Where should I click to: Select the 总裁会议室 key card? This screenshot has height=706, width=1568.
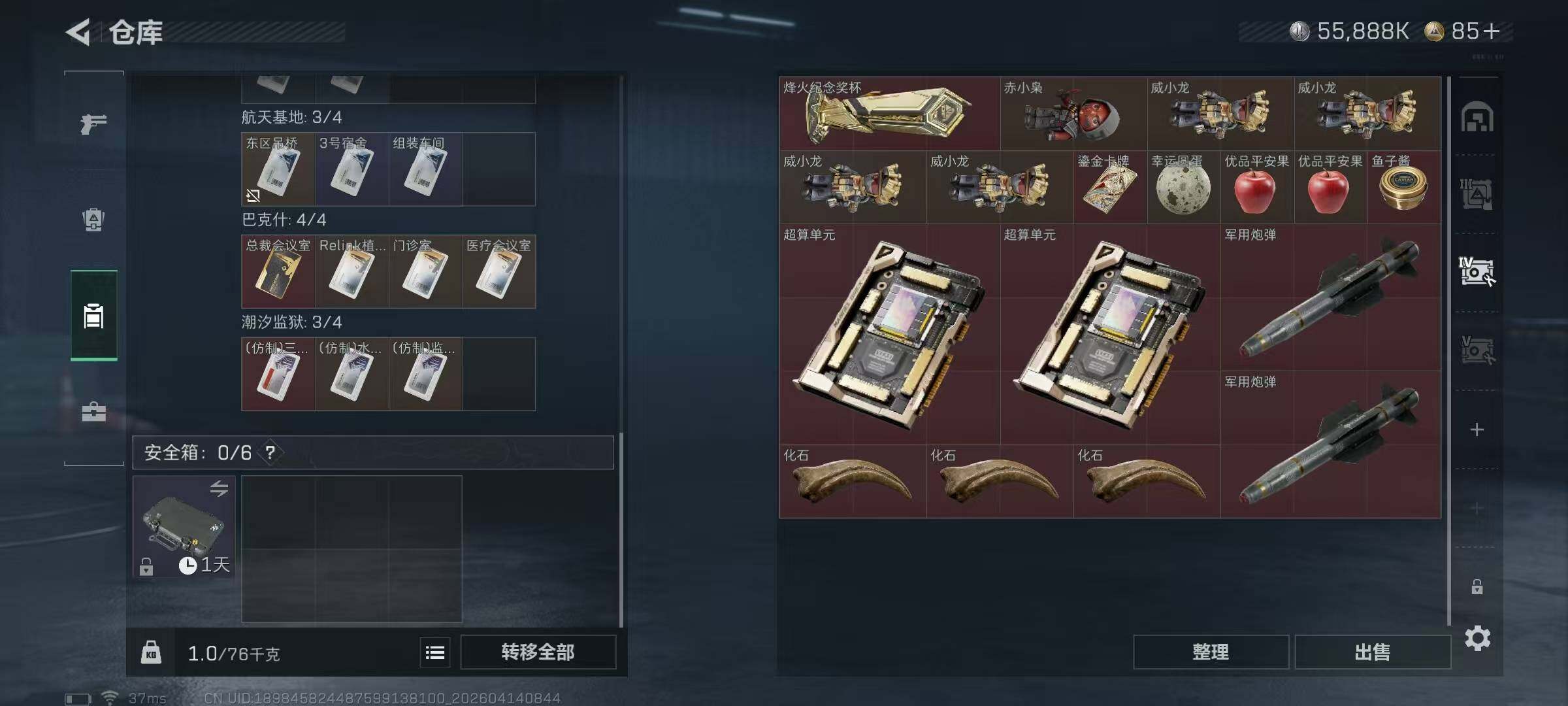(278, 271)
